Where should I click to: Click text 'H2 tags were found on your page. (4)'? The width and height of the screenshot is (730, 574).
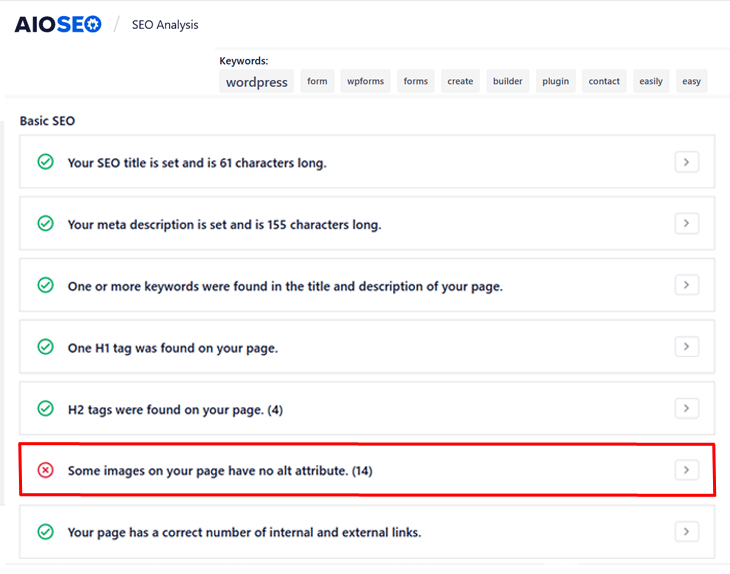(x=175, y=410)
